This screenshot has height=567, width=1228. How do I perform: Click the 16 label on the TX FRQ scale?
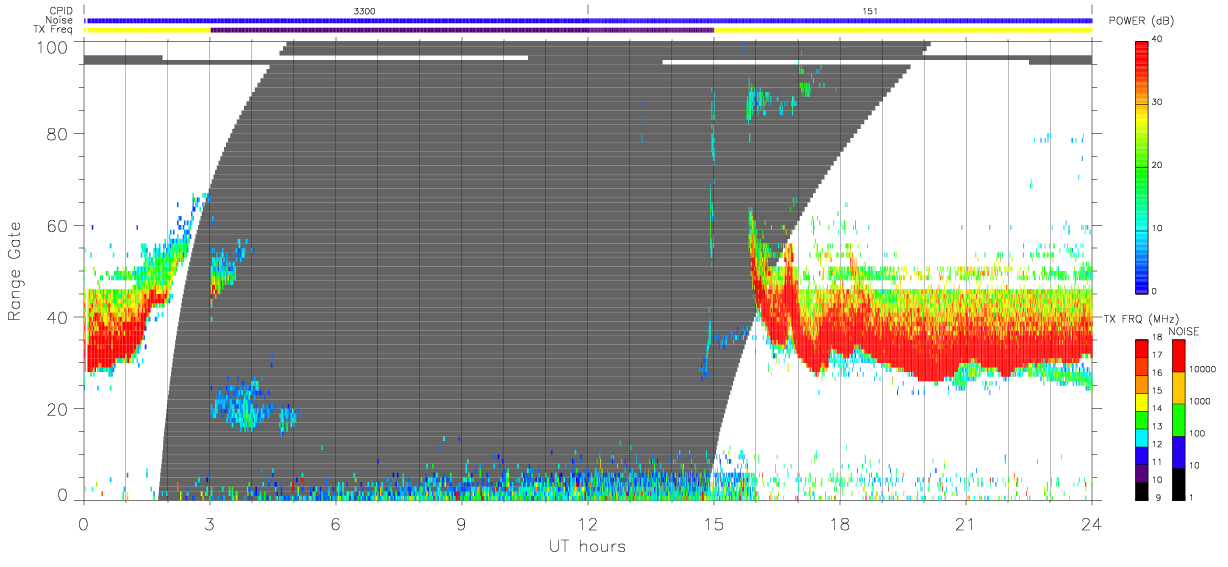pyautogui.click(x=1157, y=373)
